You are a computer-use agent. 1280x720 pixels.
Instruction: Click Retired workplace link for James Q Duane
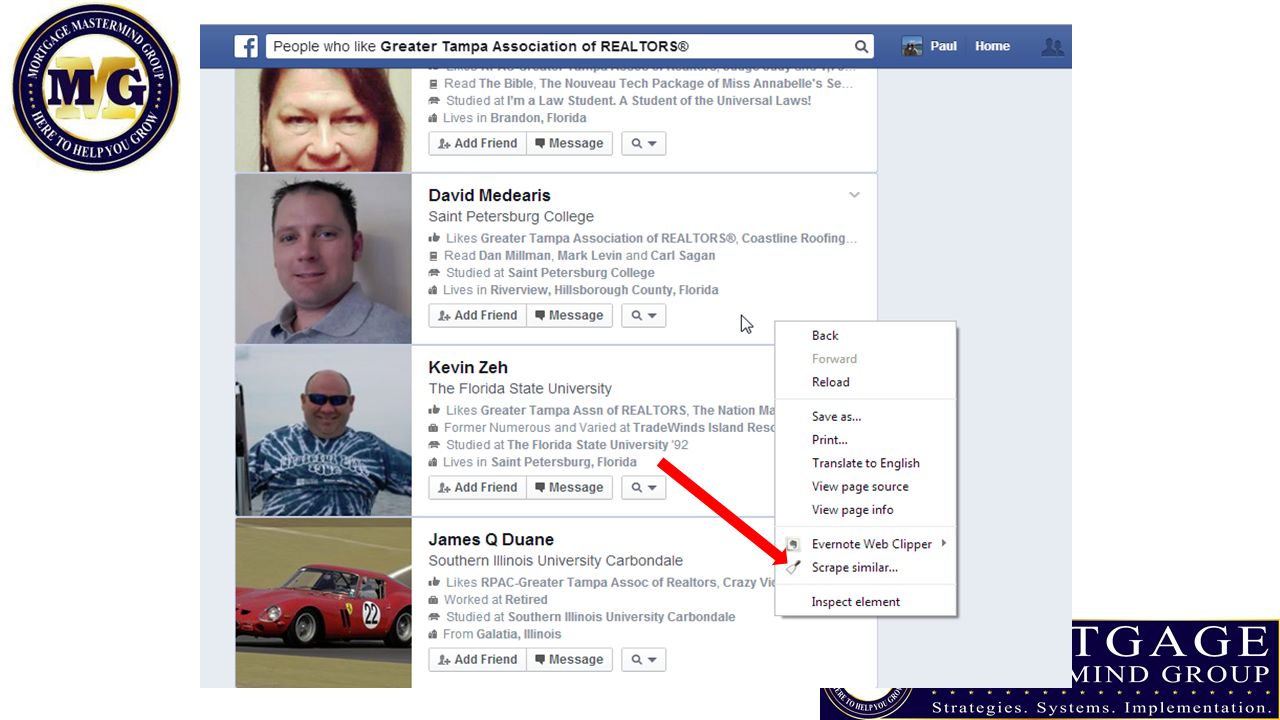coord(526,600)
